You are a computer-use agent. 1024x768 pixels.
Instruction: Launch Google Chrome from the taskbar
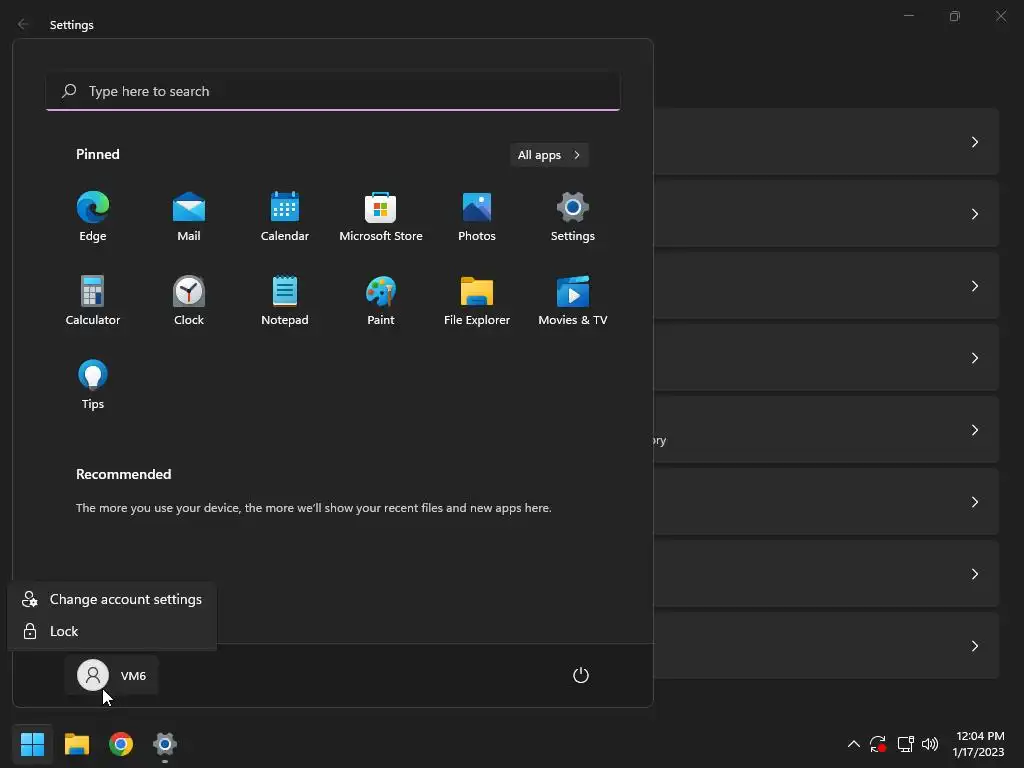tap(121, 744)
